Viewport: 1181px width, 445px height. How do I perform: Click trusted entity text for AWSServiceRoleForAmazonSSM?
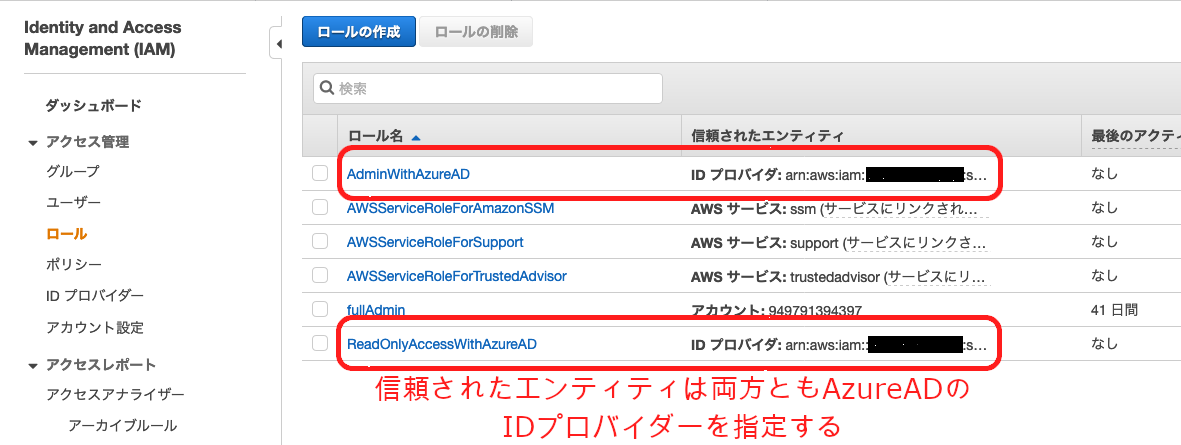tap(838, 209)
